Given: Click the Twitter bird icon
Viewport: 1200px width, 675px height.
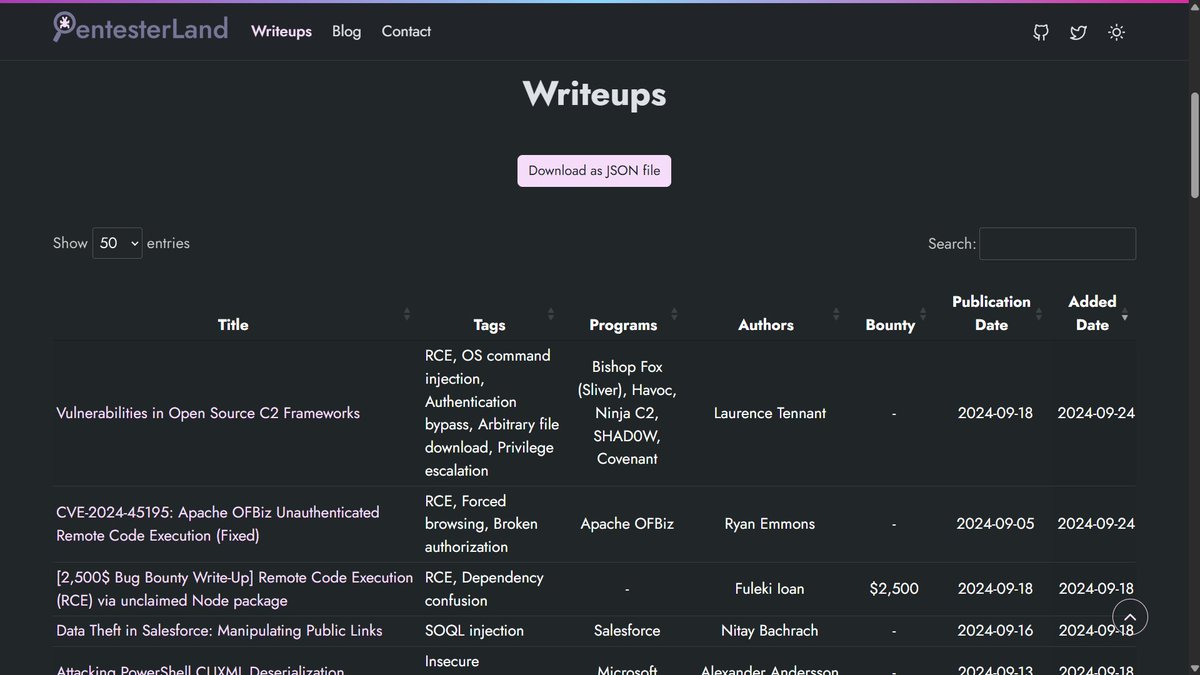Looking at the screenshot, I should (1078, 32).
